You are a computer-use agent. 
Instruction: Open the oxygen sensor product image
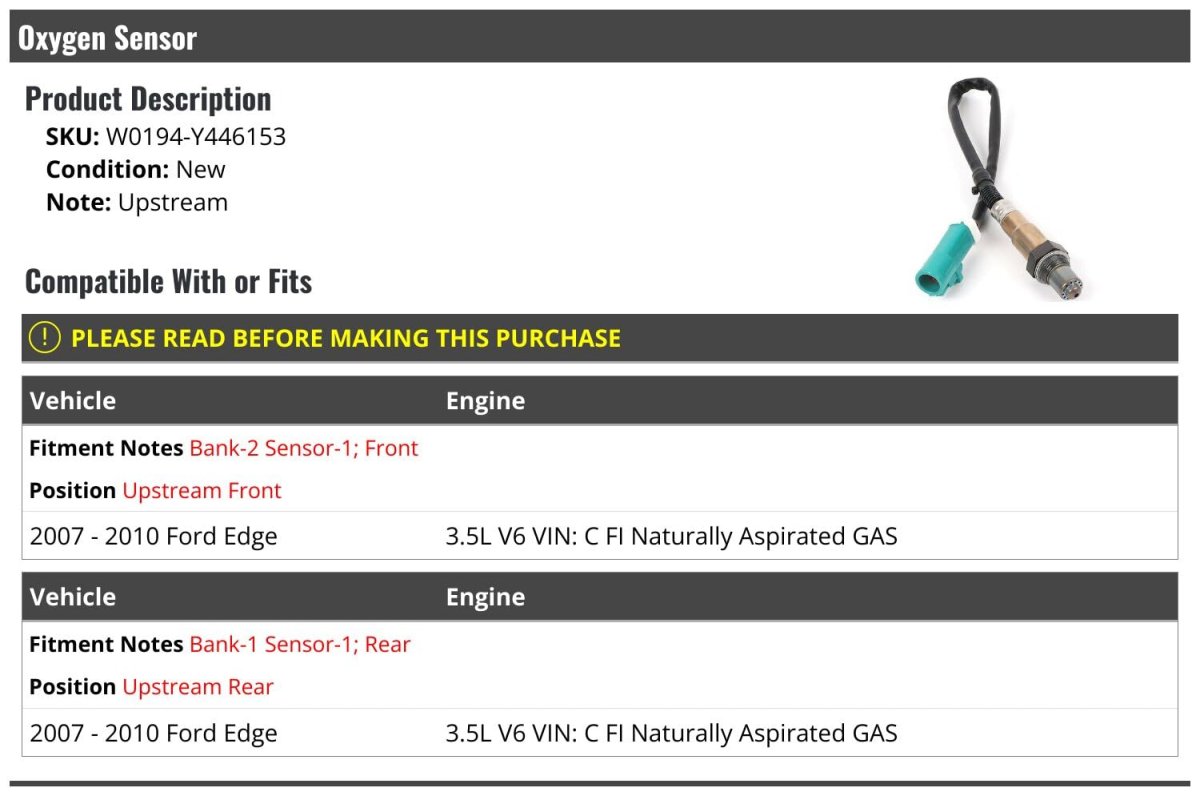click(1000, 192)
